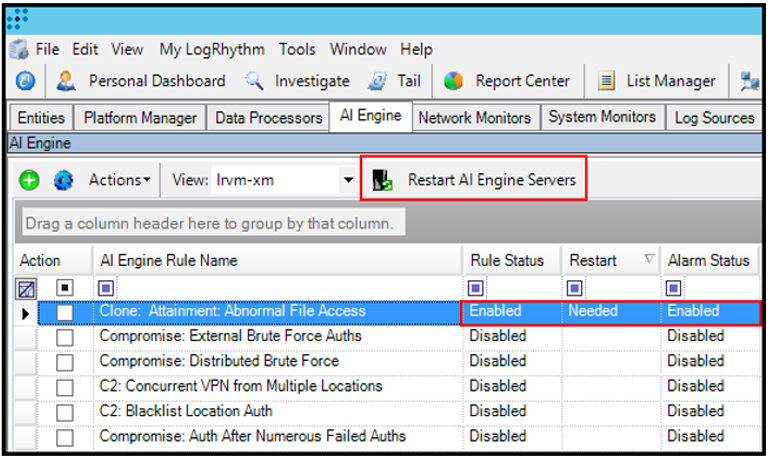Click filter icon under Restart column

pos(574,288)
